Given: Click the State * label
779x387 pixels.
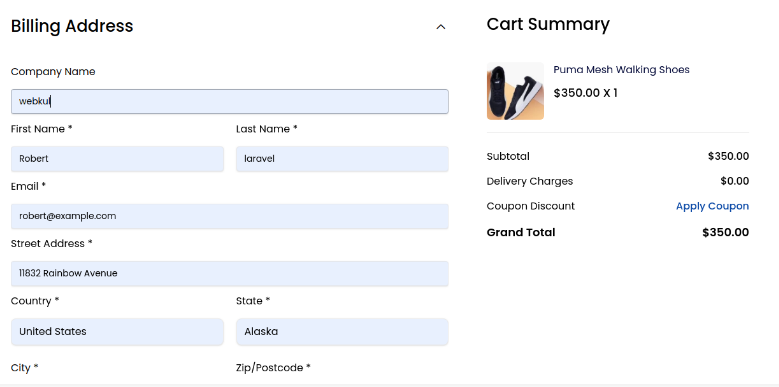Looking at the screenshot, I should [x=253, y=301].
